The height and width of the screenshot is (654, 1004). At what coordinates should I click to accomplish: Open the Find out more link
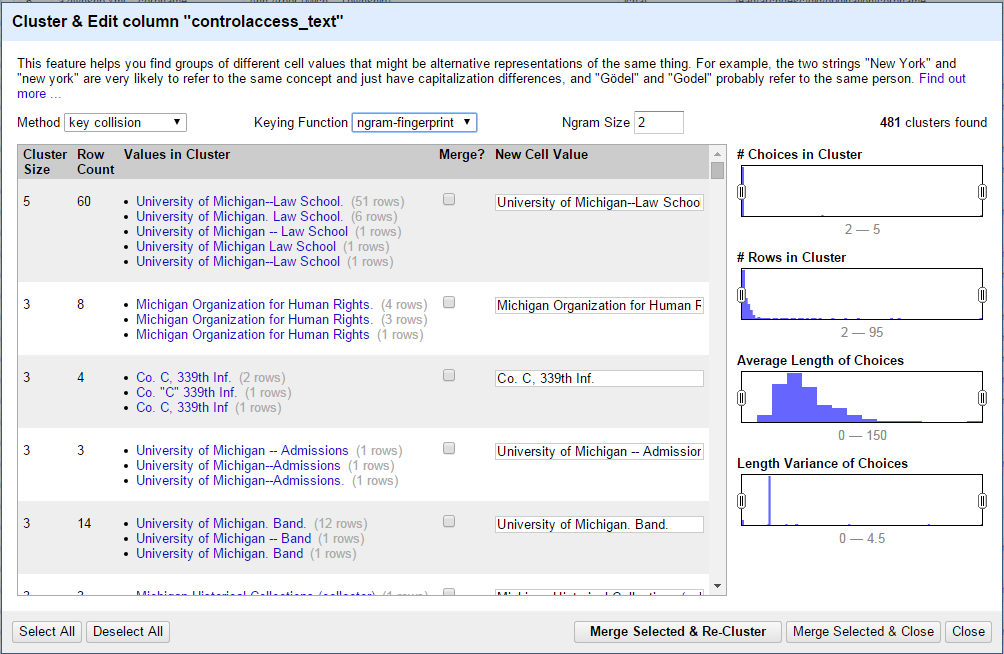pos(942,79)
